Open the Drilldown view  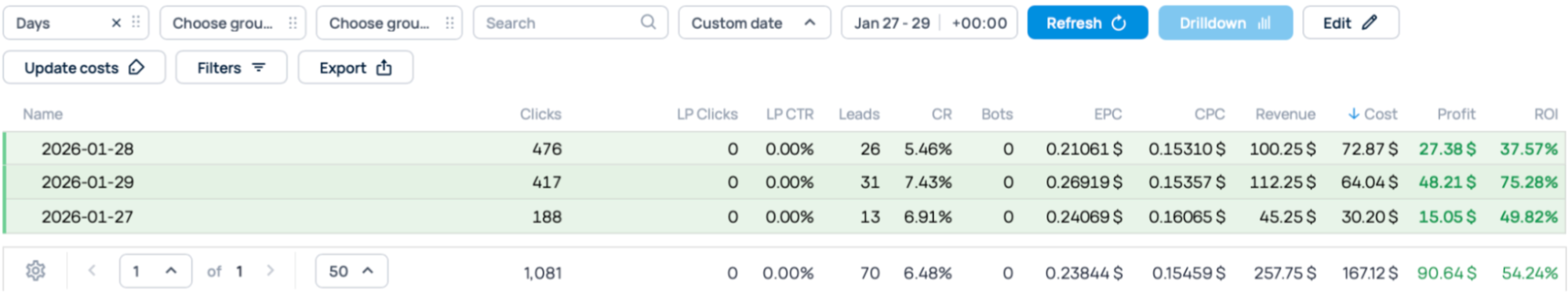coord(1225,23)
